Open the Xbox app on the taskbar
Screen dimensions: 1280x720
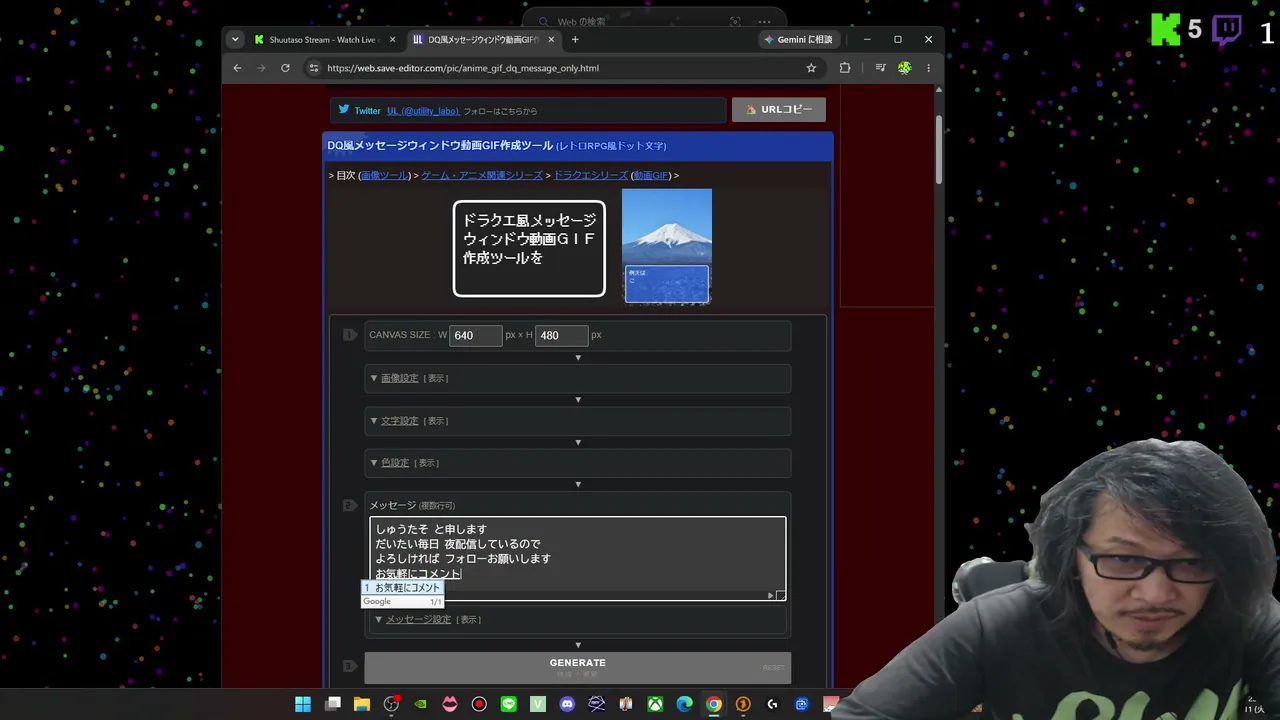click(x=655, y=704)
